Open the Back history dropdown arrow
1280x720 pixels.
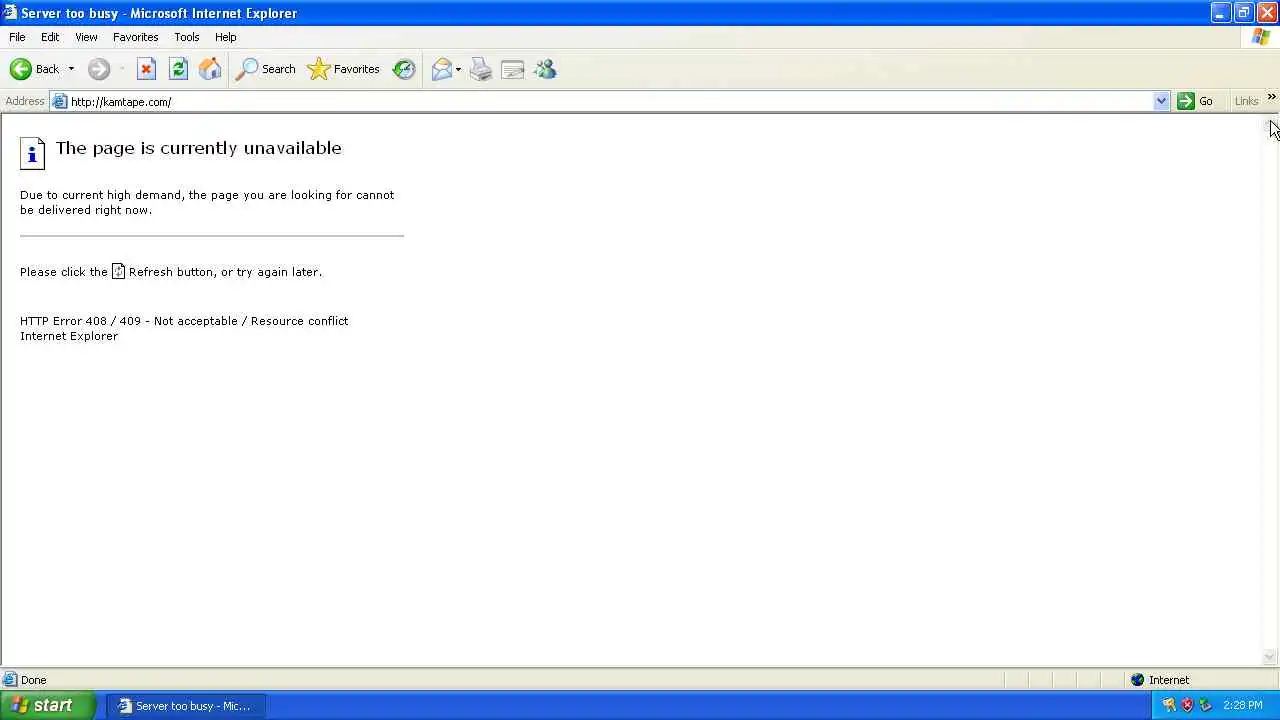pyautogui.click(x=71, y=69)
